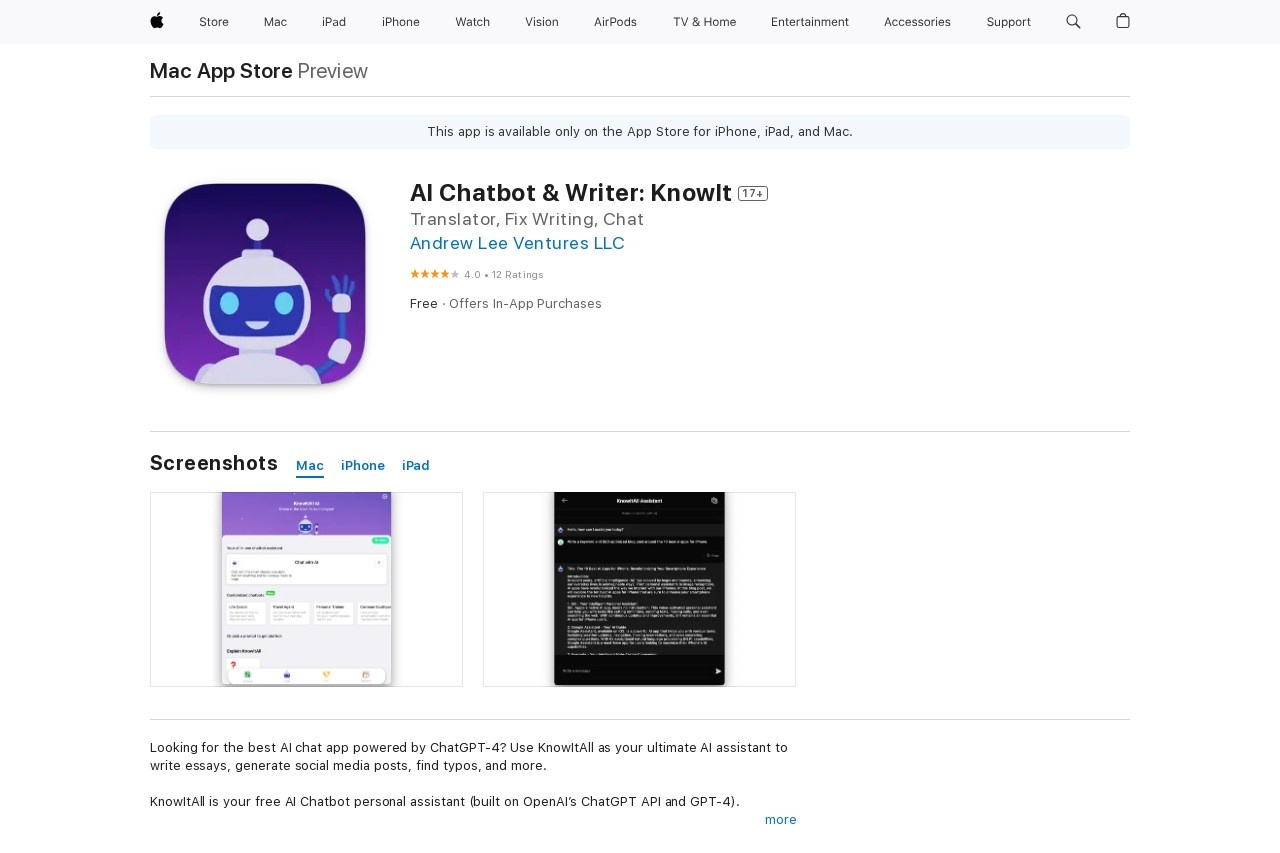Open the first purple KnowItAll screenshot
This screenshot has width=1280, height=853.
[x=306, y=589]
